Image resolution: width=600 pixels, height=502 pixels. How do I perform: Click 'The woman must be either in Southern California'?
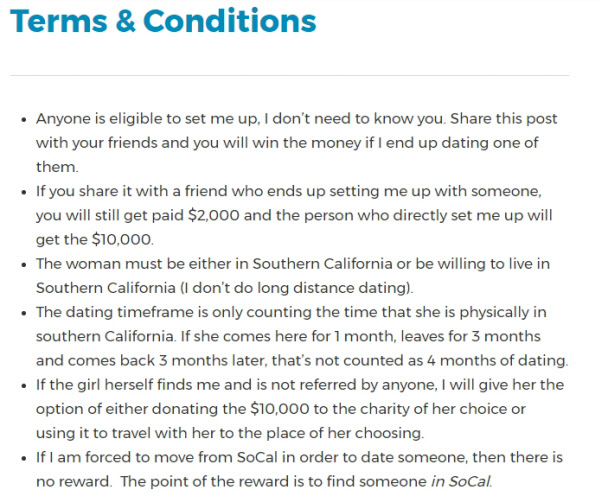pyautogui.click(x=214, y=264)
